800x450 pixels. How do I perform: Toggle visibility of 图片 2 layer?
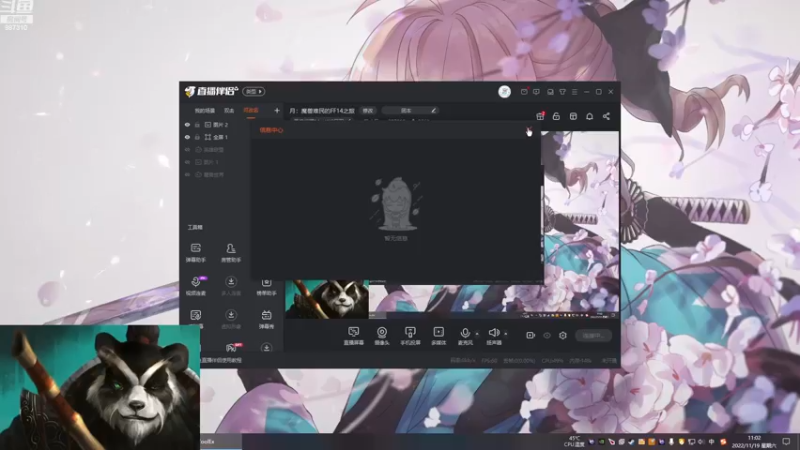[187, 124]
